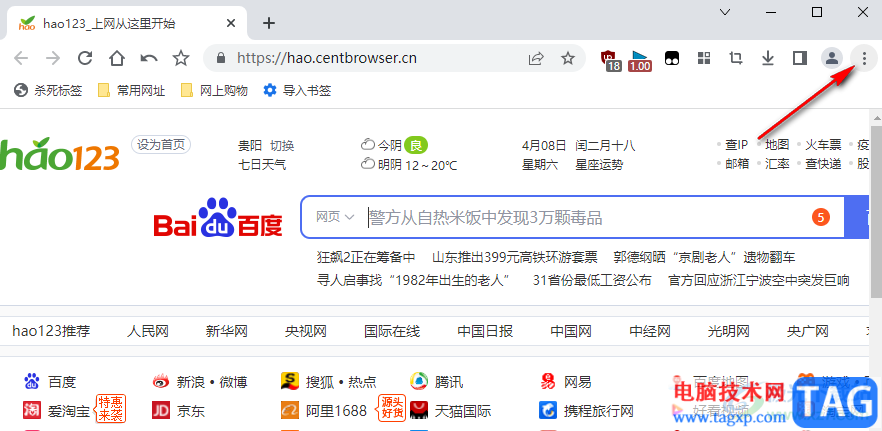
Task: Toggle the side panel icon
Action: [x=799, y=58]
